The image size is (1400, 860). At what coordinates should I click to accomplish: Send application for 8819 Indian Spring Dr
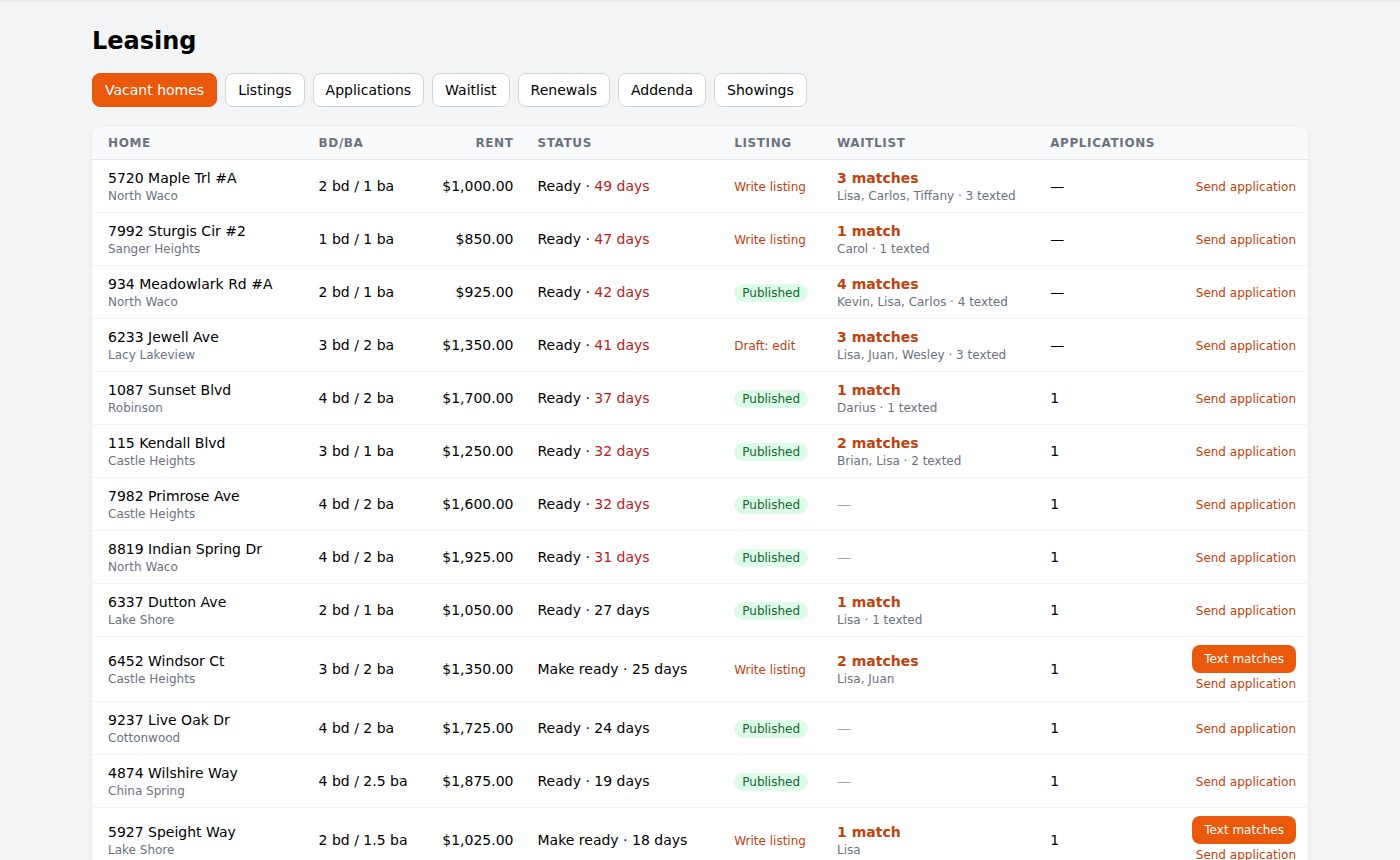(1245, 558)
